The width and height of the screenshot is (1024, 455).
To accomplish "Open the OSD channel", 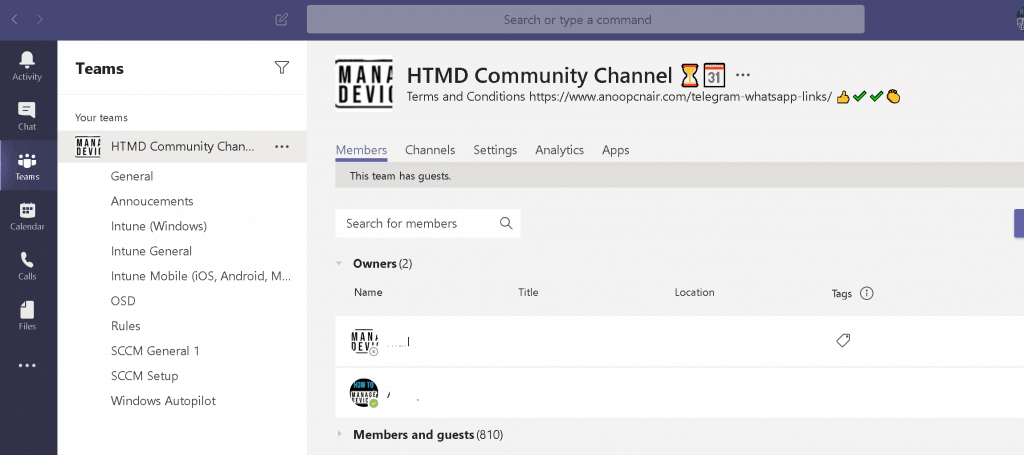I will click(x=123, y=301).
